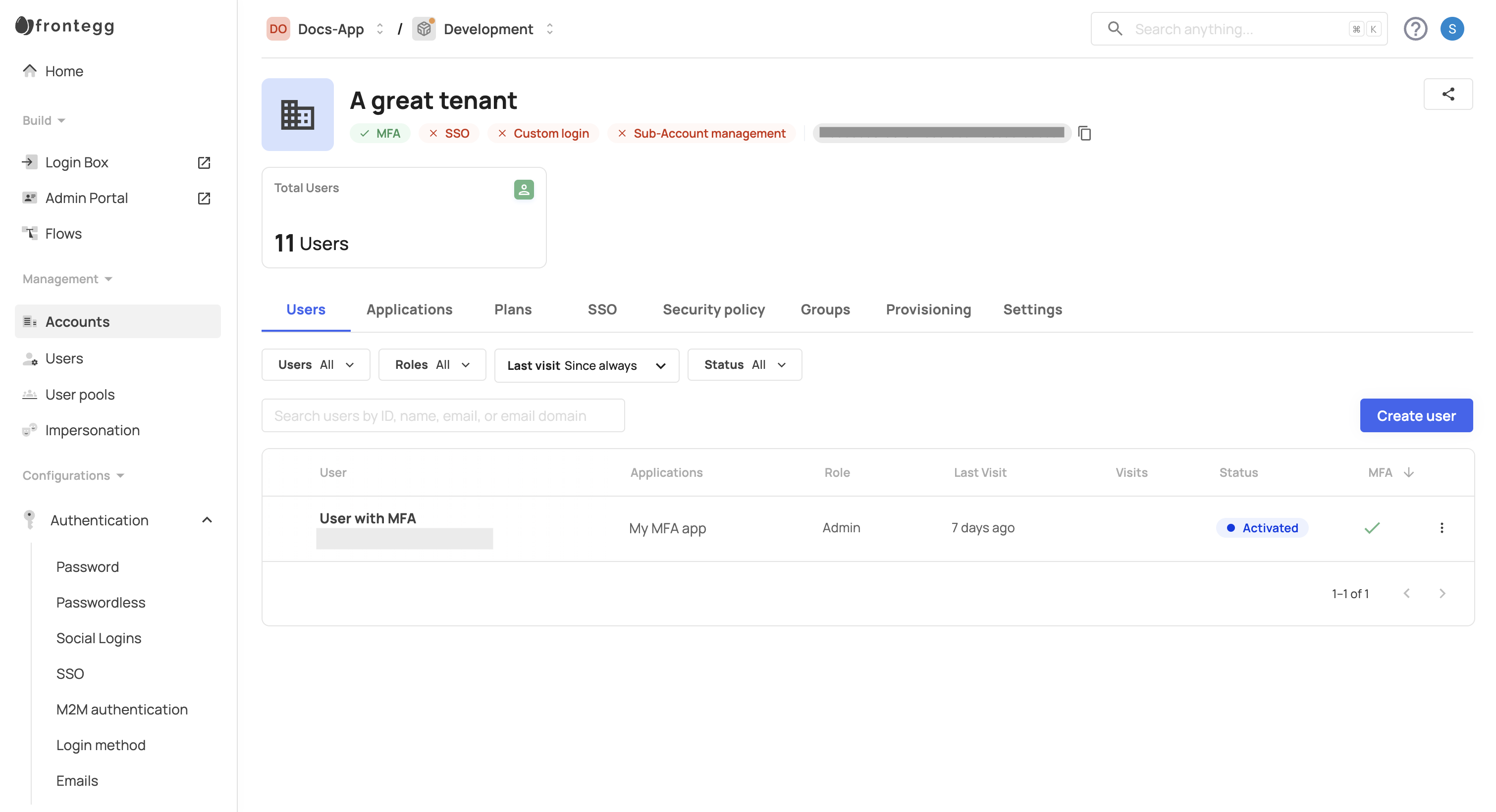
Task: Click the Frontegg logo
Action: (x=64, y=26)
